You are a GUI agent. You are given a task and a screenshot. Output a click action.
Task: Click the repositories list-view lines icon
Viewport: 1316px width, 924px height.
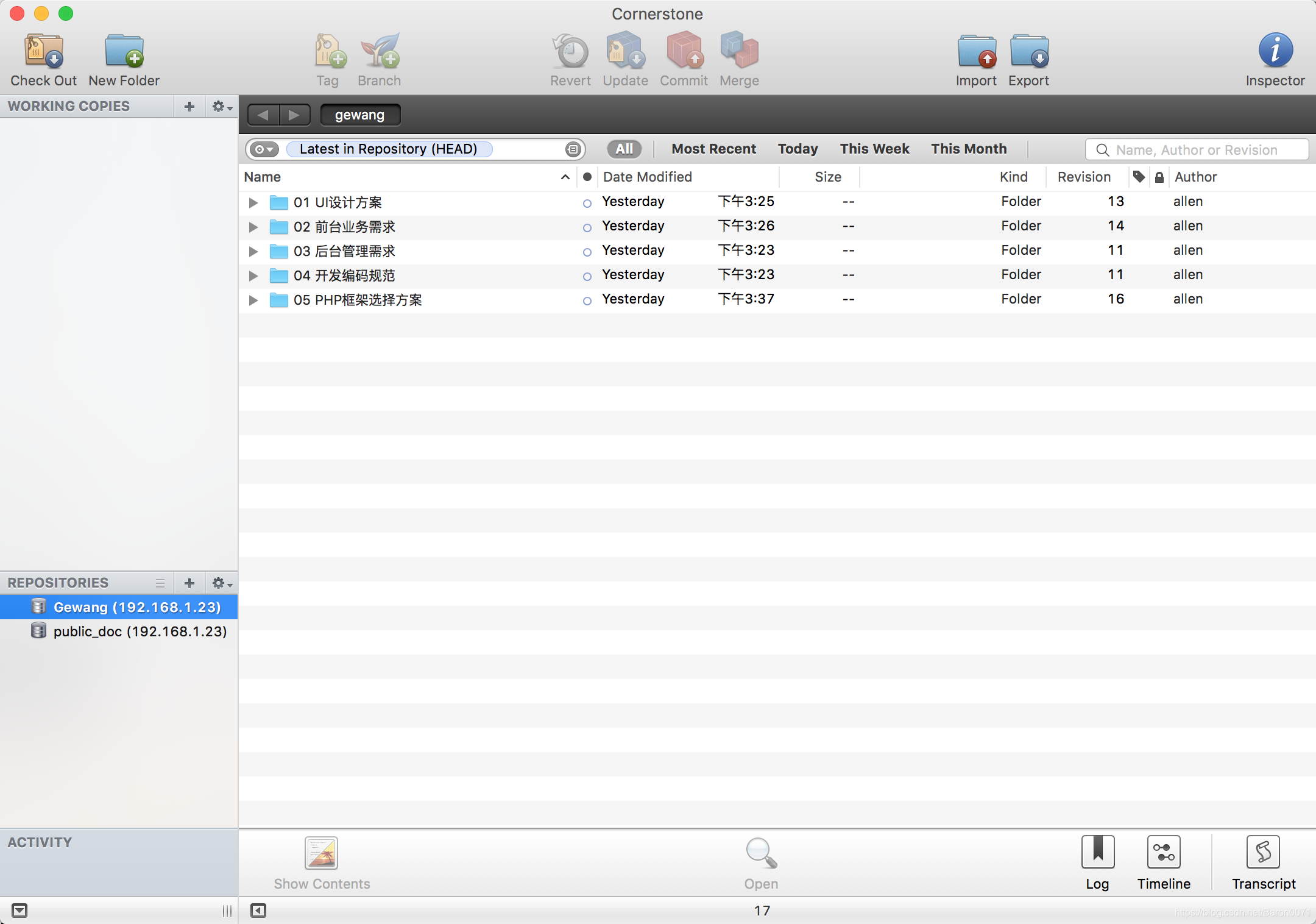pyautogui.click(x=160, y=583)
